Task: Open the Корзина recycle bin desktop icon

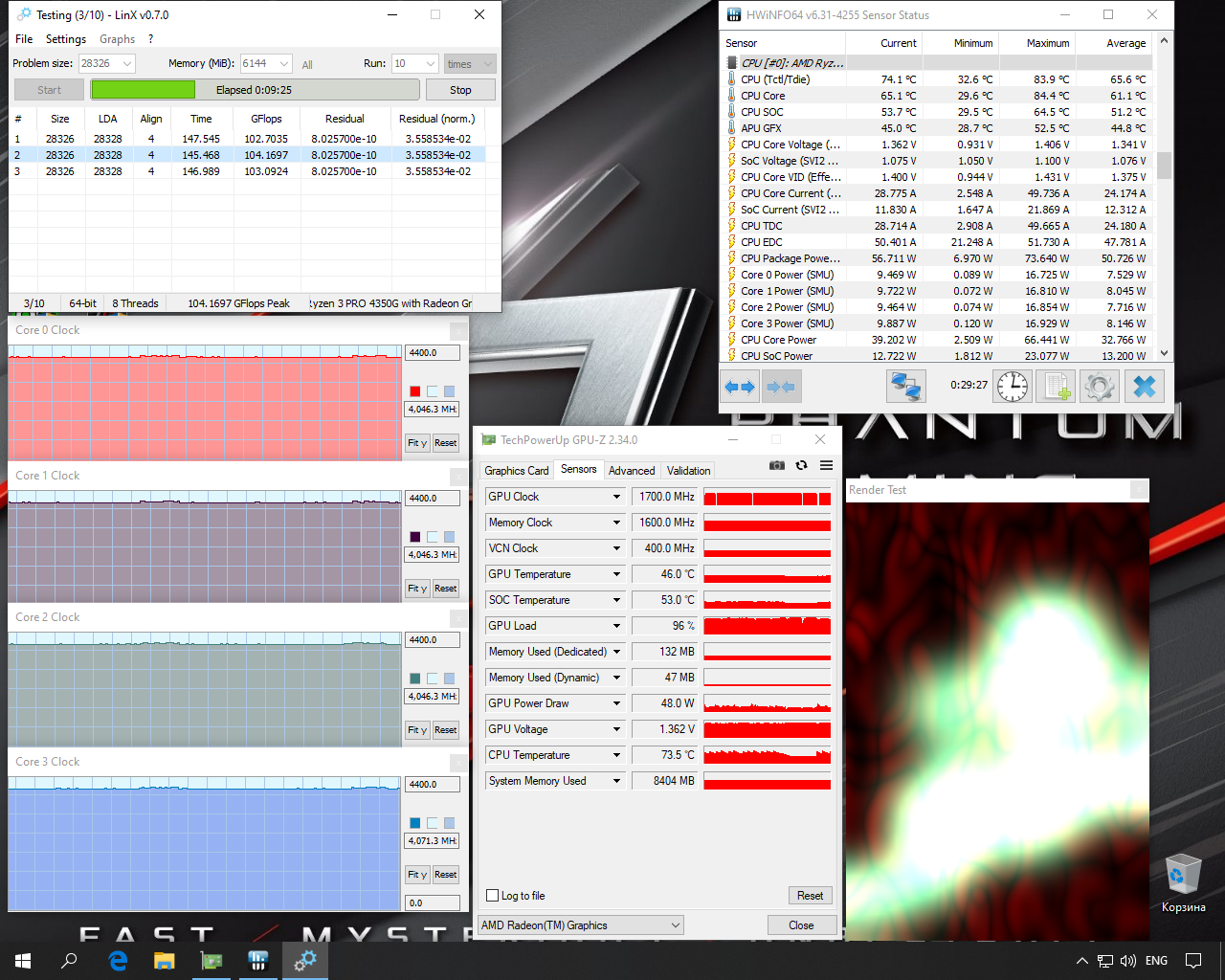Action: point(1183,883)
